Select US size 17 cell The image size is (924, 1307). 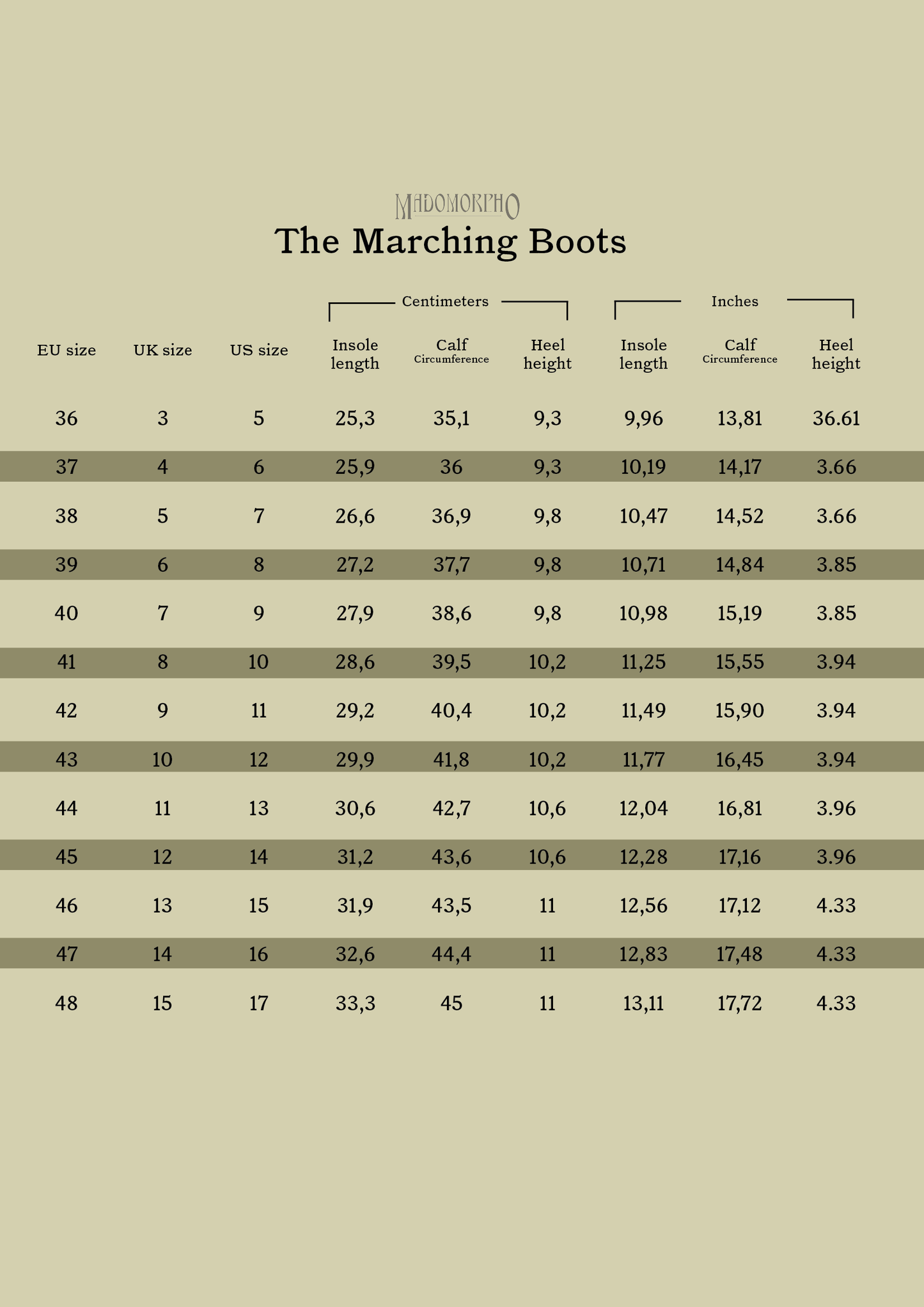(x=259, y=1003)
